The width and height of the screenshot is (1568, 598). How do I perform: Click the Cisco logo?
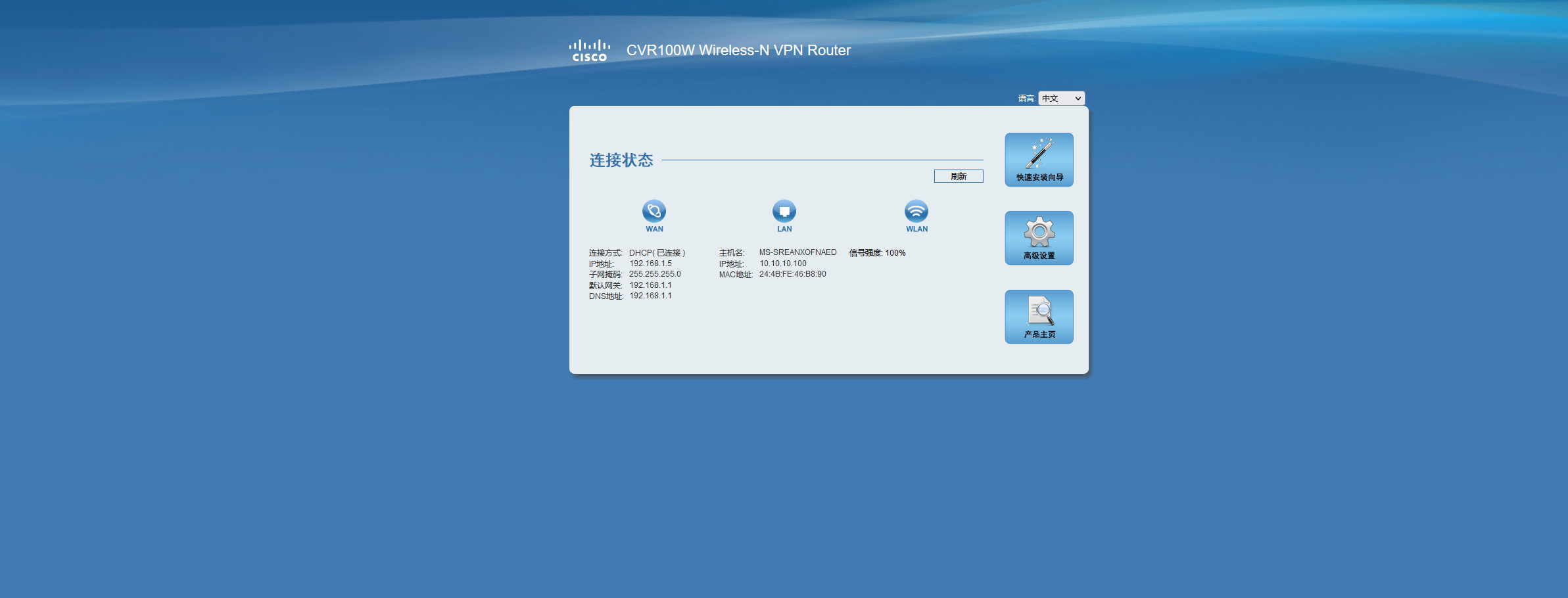pyautogui.click(x=589, y=51)
